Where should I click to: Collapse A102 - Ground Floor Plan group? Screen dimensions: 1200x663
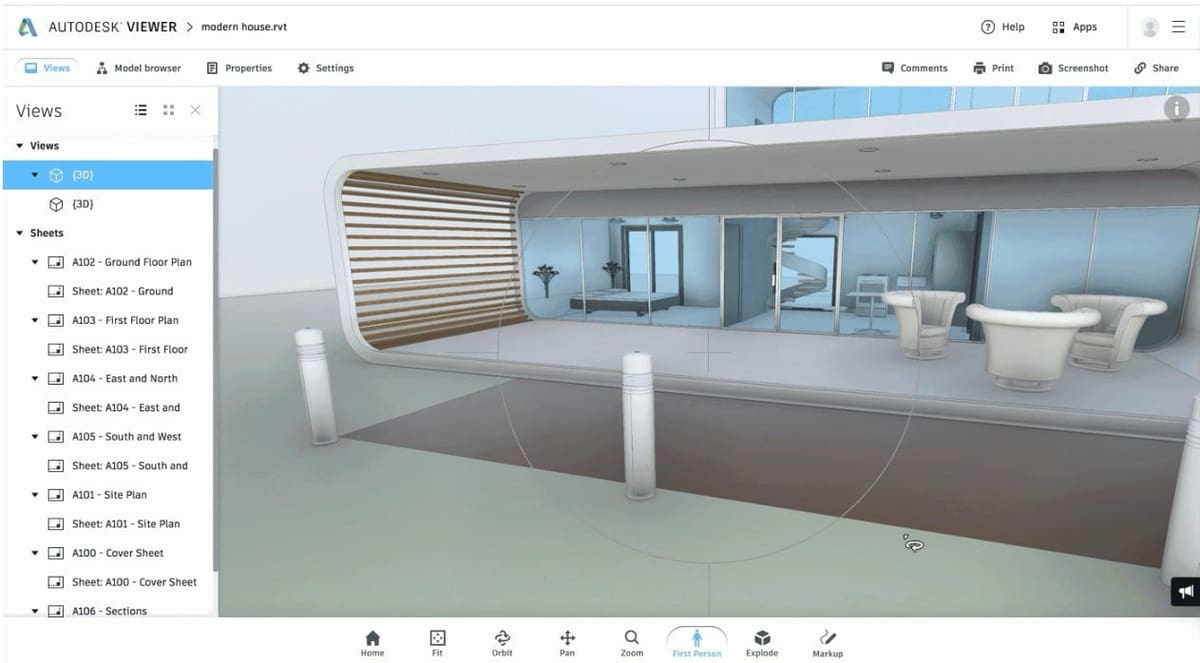tap(36, 262)
